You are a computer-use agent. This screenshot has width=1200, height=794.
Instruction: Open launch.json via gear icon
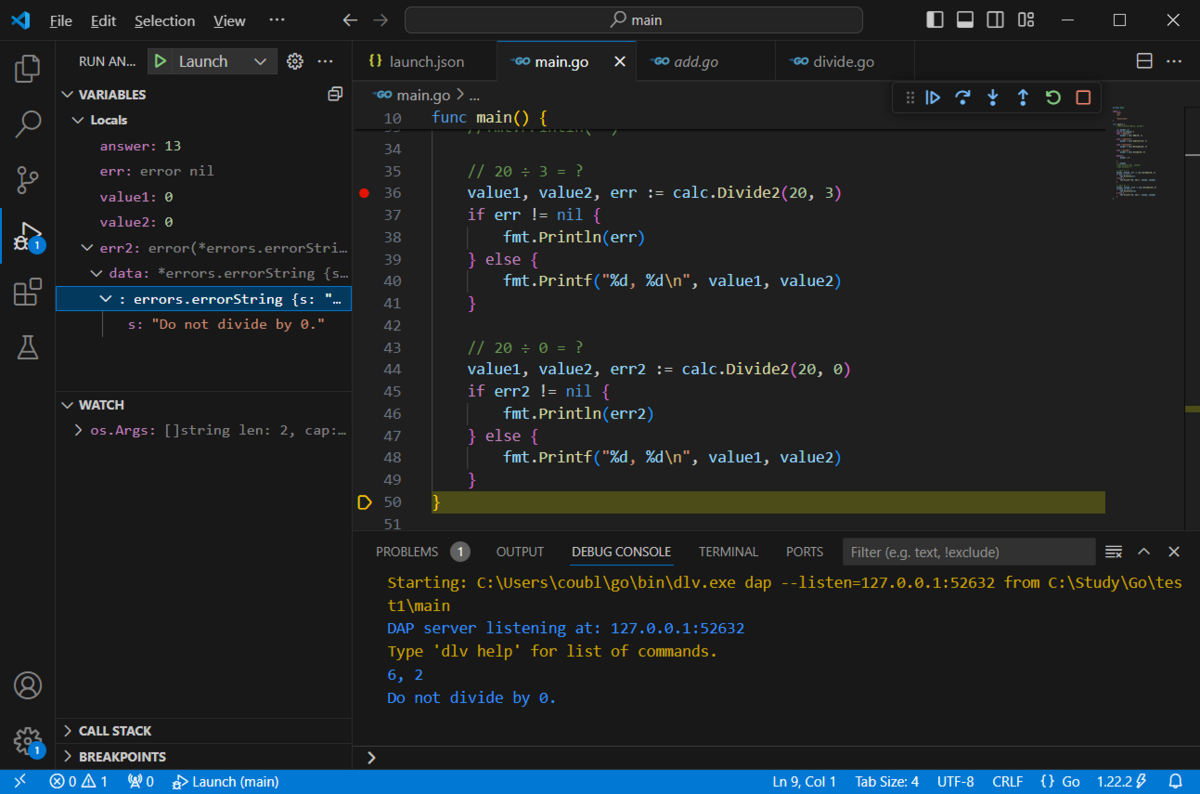(x=295, y=61)
